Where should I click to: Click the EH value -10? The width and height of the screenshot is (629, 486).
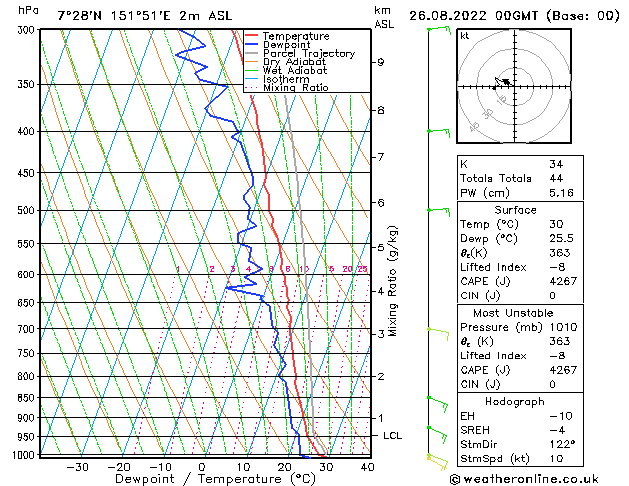561,416
